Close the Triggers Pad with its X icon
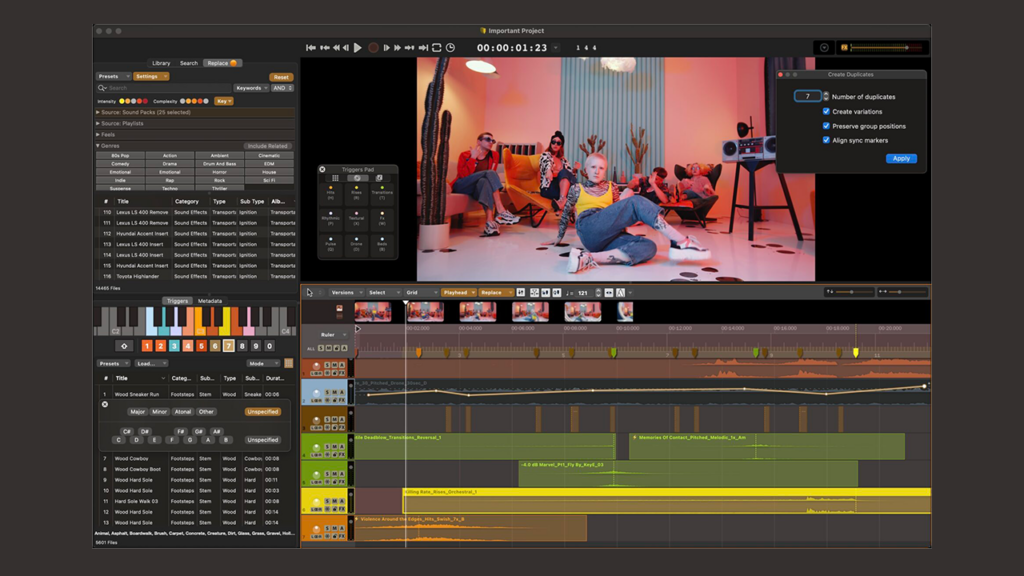This screenshot has width=1024, height=576. 323,169
